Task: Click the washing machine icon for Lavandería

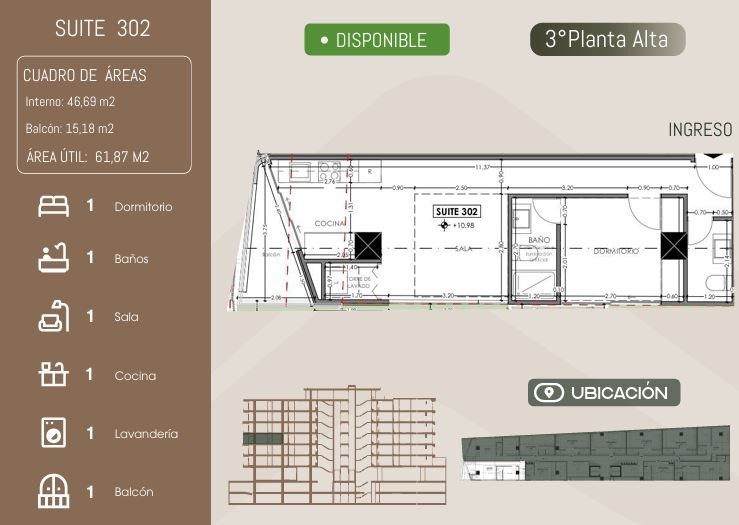Action: point(54,432)
